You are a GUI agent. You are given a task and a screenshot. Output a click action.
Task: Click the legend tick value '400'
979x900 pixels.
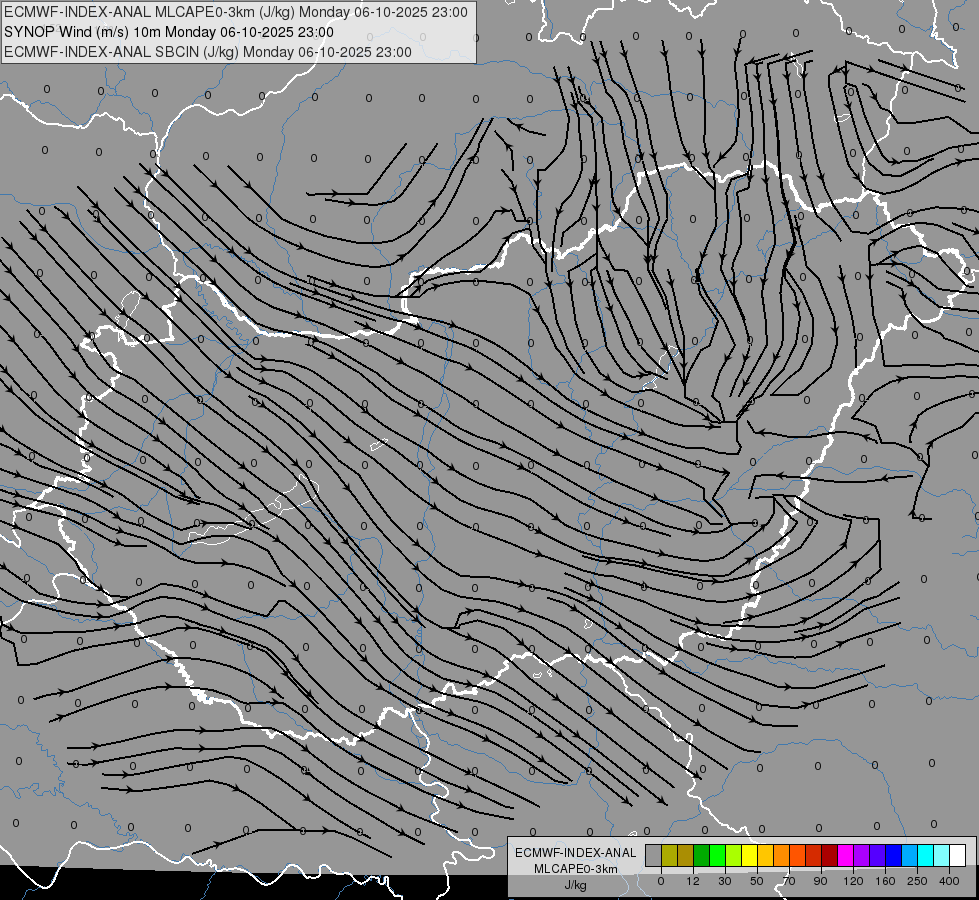click(949, 881)
